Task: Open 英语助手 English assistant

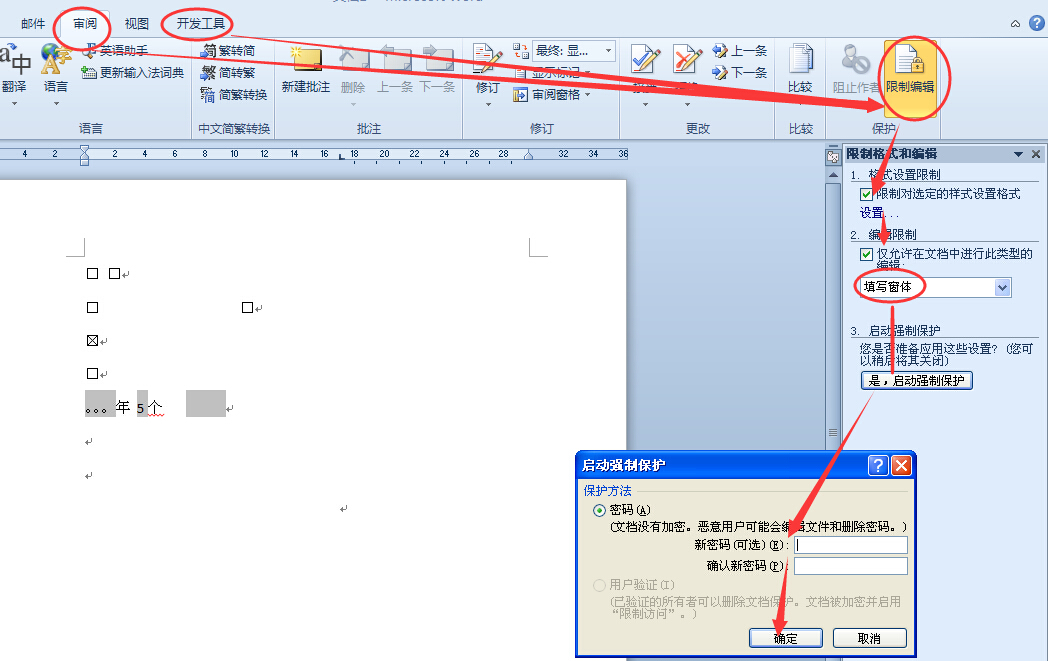Action: coord(115,51)
